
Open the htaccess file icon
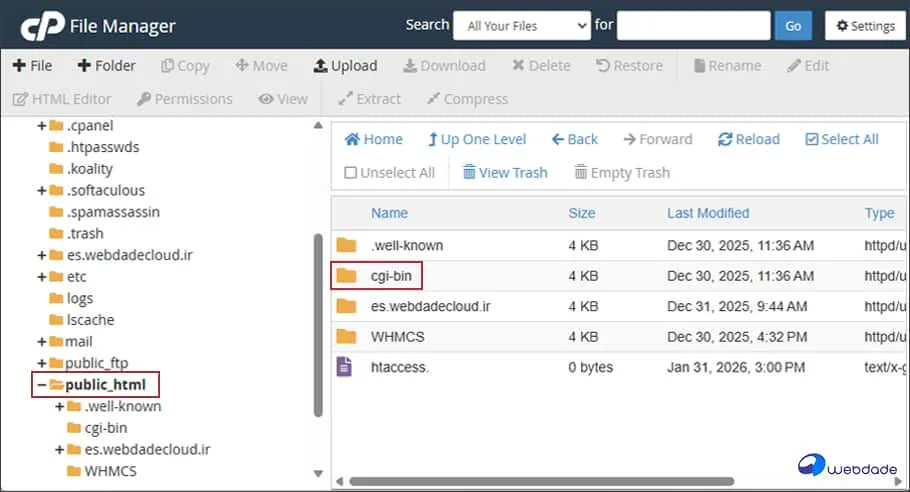click(x=346, y=367)
